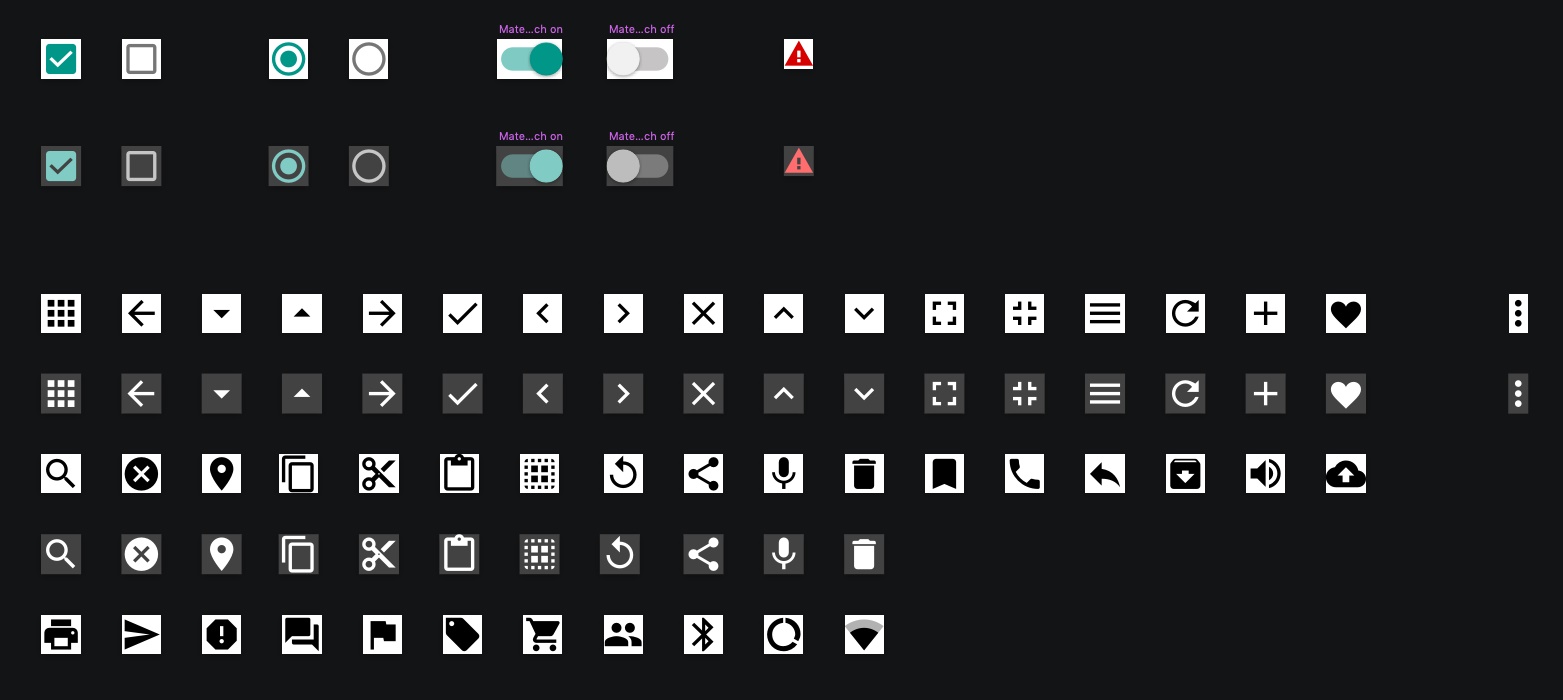This screenshot has height=700, width=1563.
Task: Open the gray-background three-dot overflow menu
Action: pos(1518,394)
